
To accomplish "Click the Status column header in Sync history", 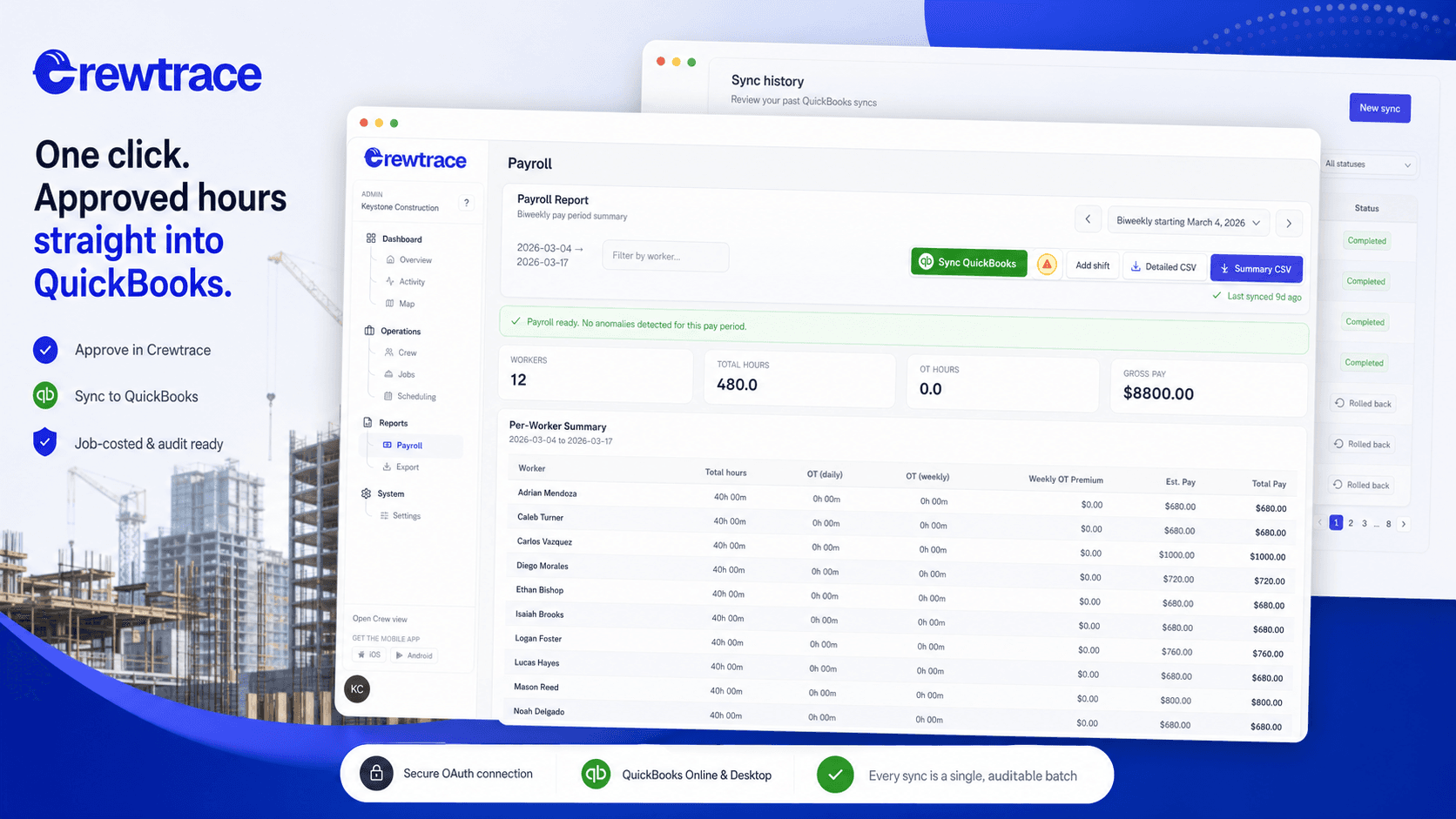I will (x=1366, y=208).
